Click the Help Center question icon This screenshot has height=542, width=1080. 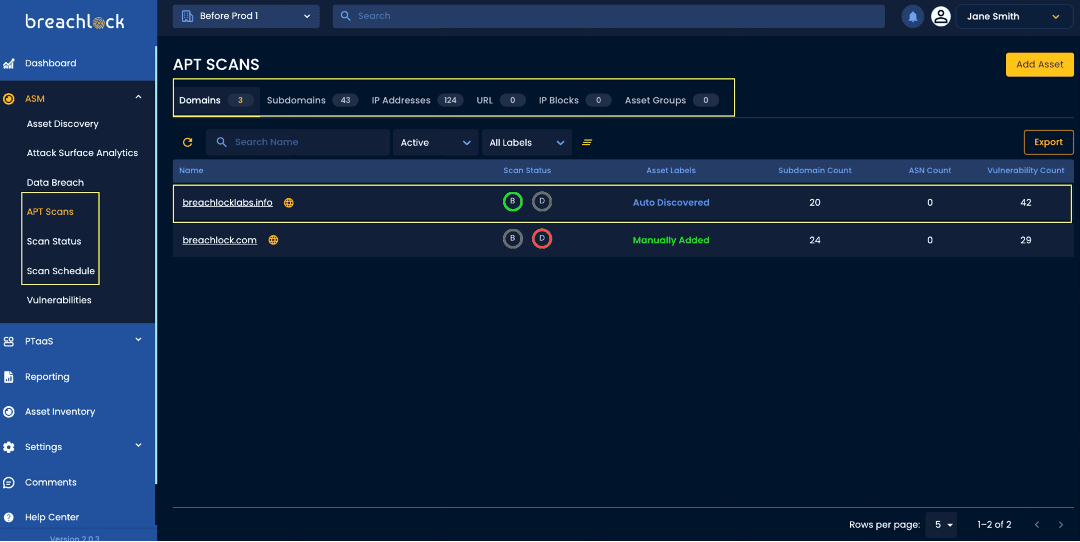click(x=9, y=517)
